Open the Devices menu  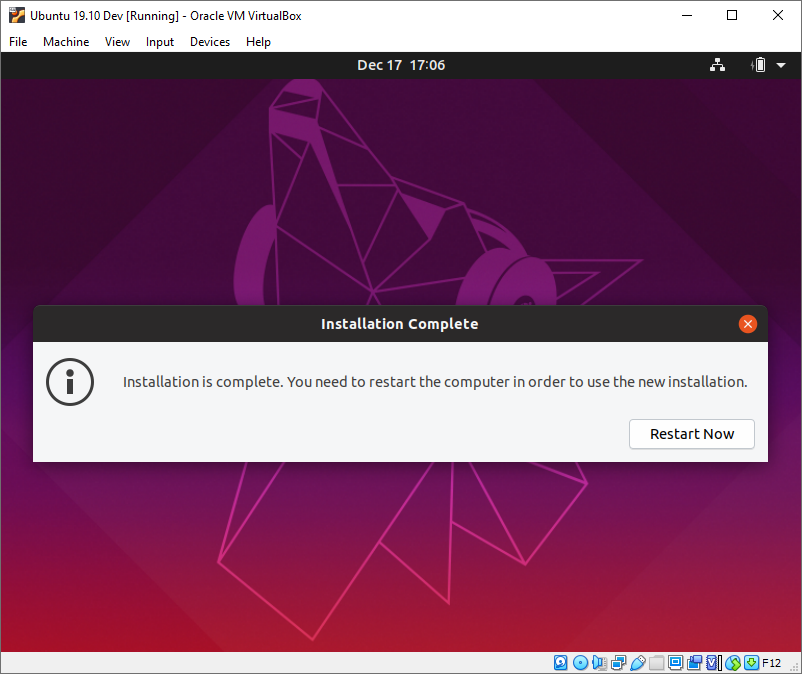click(210, 42)
